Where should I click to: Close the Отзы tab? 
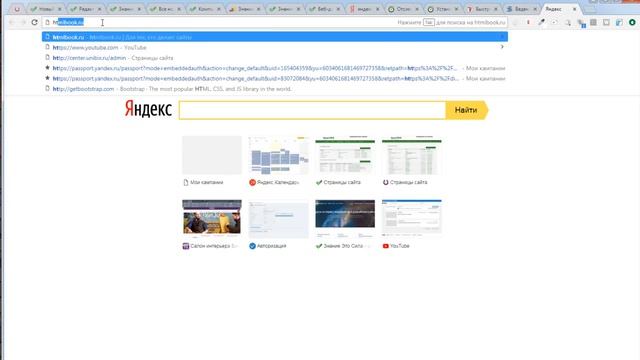coord(417,9)
